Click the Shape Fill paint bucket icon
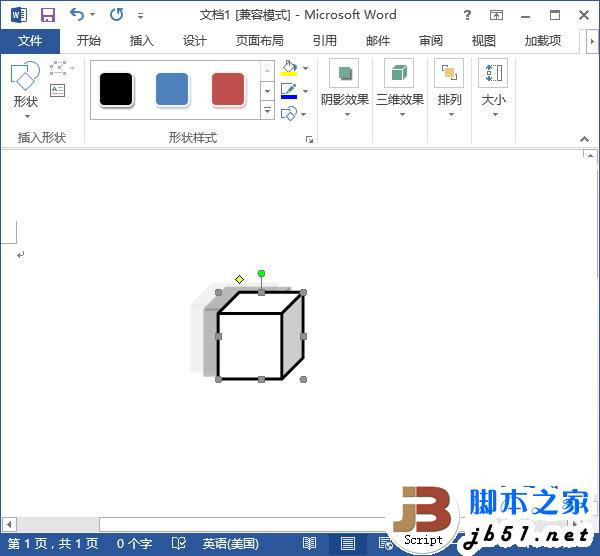Screen dimensions: 600x556 [289, 68]
